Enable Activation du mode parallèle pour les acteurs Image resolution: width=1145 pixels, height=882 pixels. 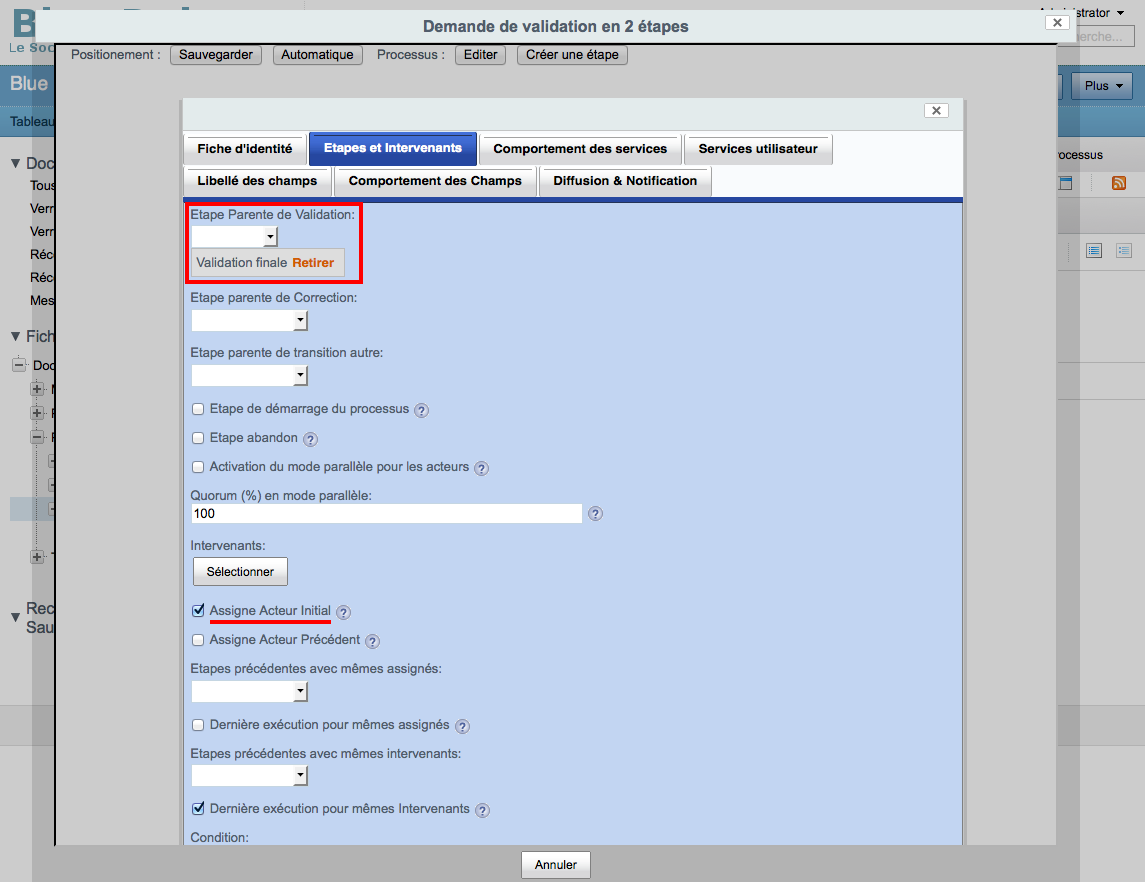pos(198,467)
